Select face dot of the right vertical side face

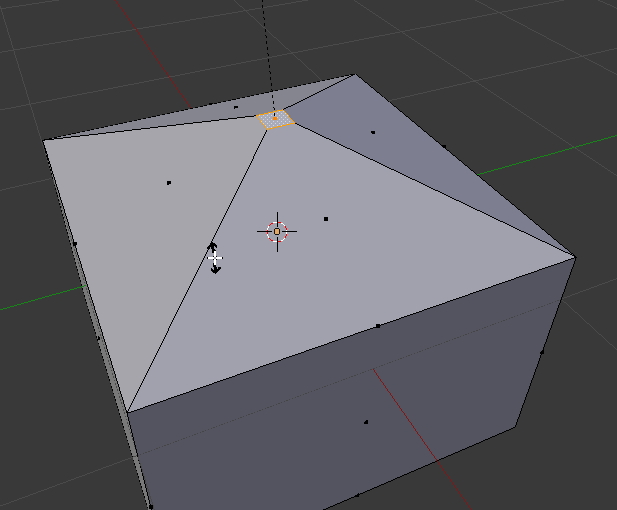coord(542,351)
